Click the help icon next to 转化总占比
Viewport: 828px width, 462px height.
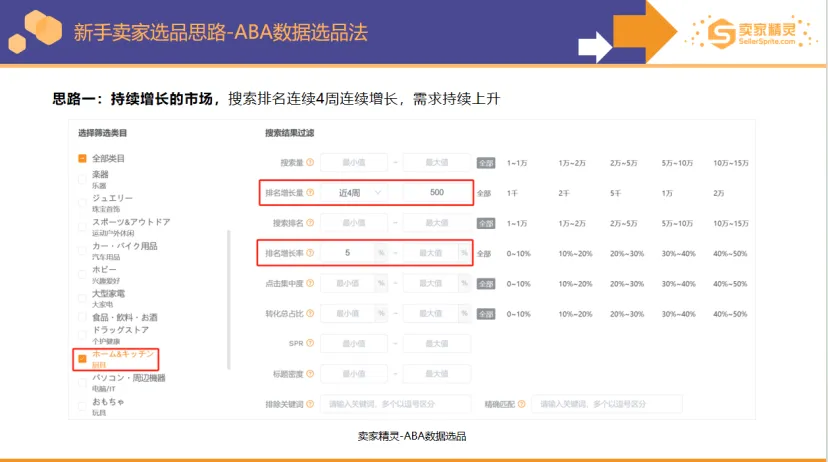click(x=310, y=313)
